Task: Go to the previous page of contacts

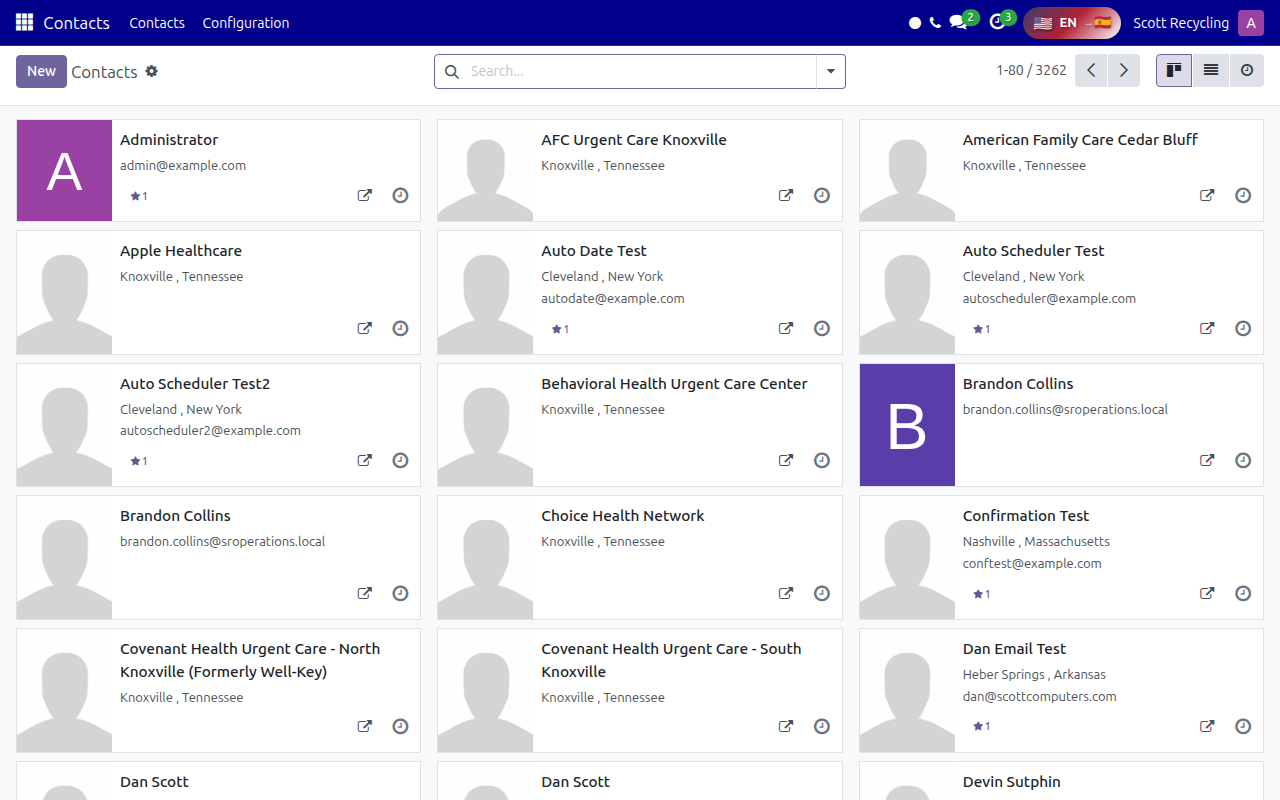Action: 1091,71
